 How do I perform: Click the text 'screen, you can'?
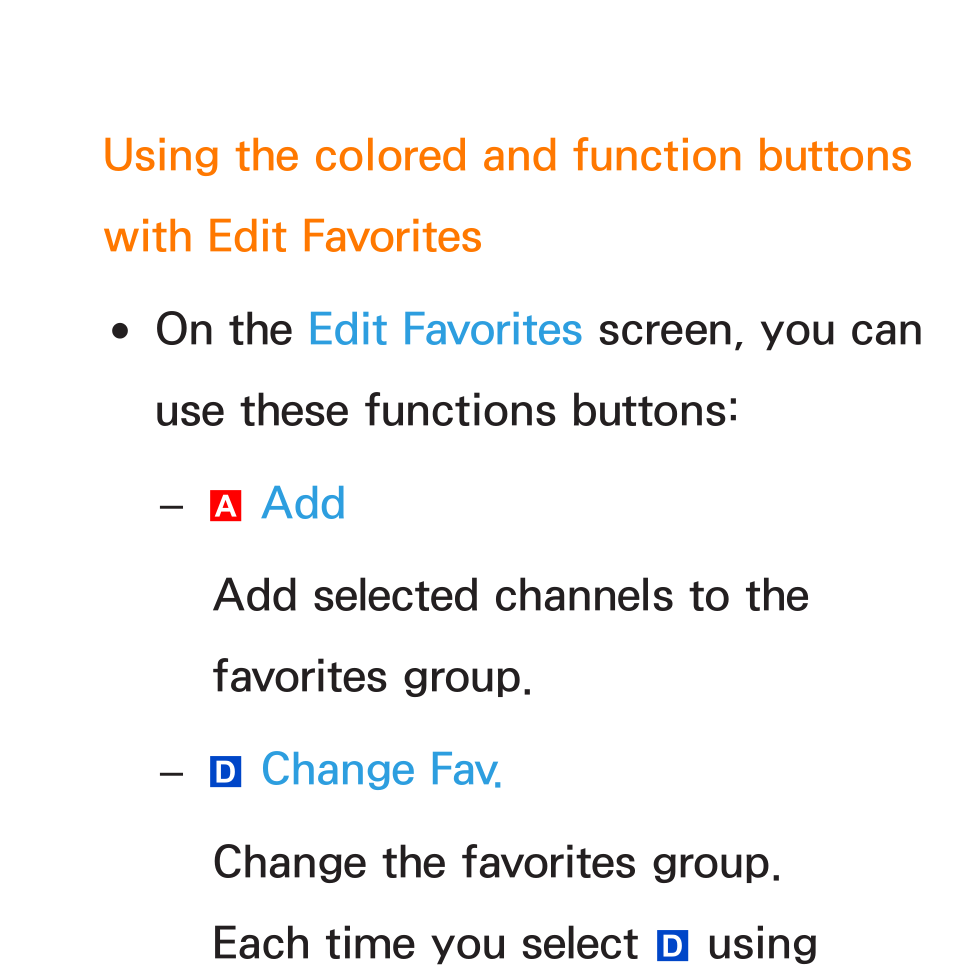click(760, 331)
